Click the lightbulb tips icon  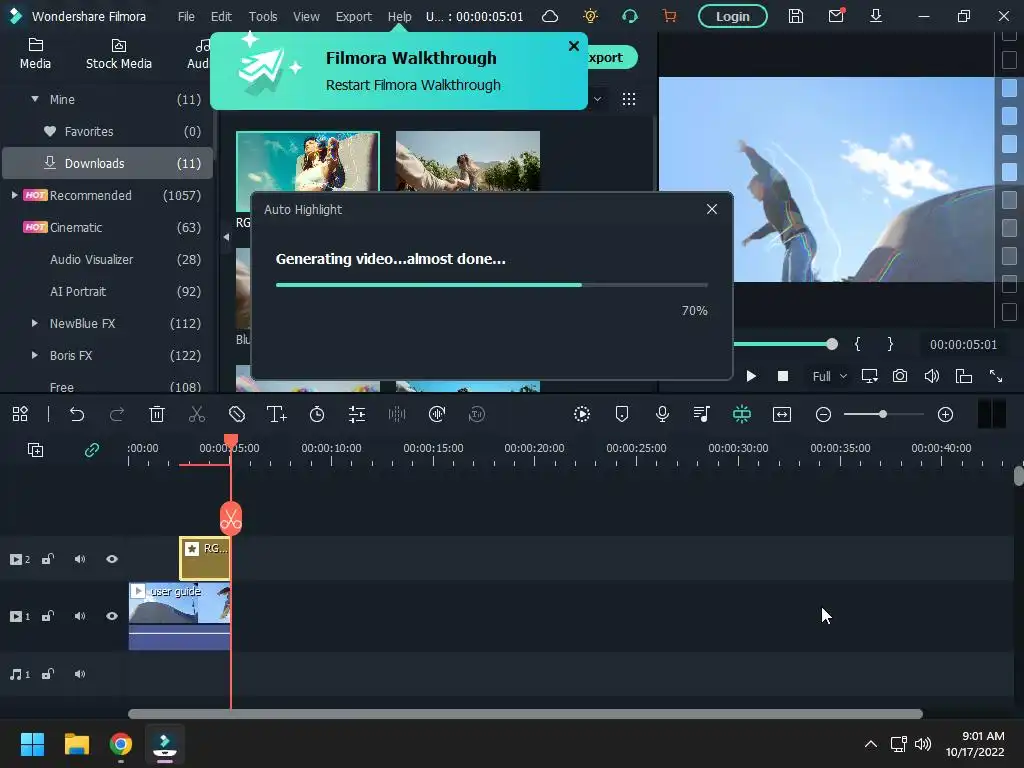click(590, 16)
